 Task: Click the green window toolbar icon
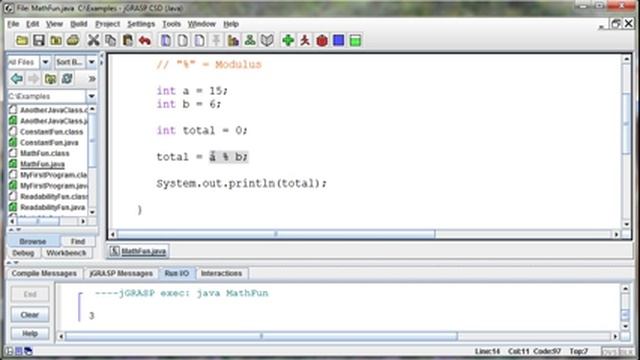click(356, 40)
